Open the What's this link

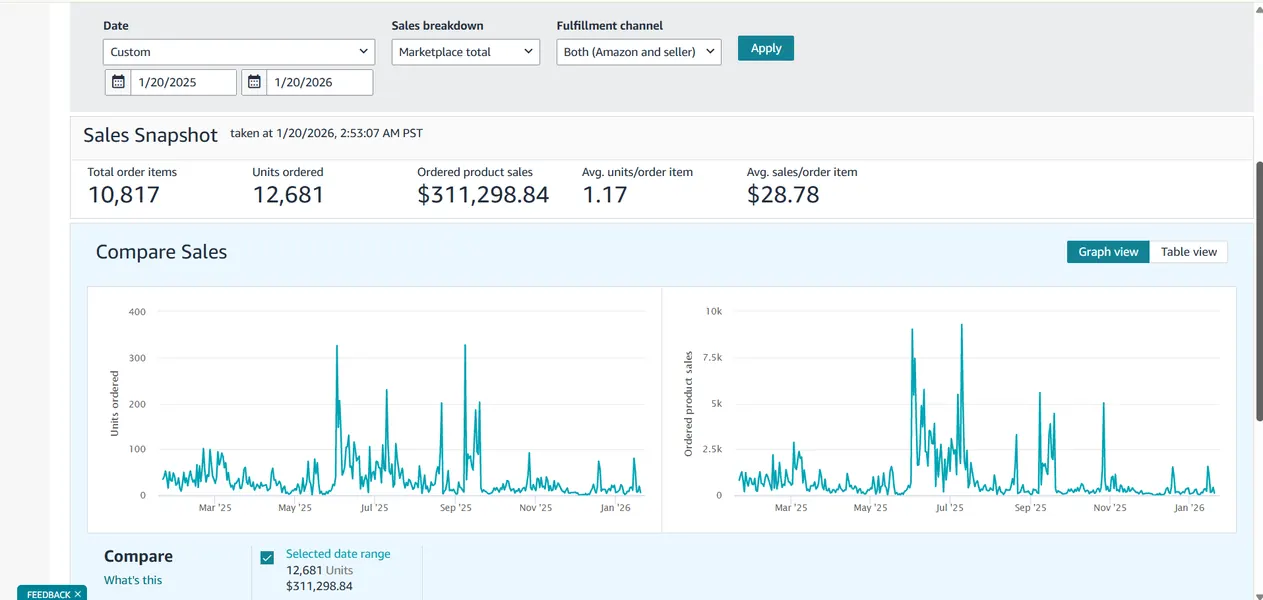[x=133, y=580]
